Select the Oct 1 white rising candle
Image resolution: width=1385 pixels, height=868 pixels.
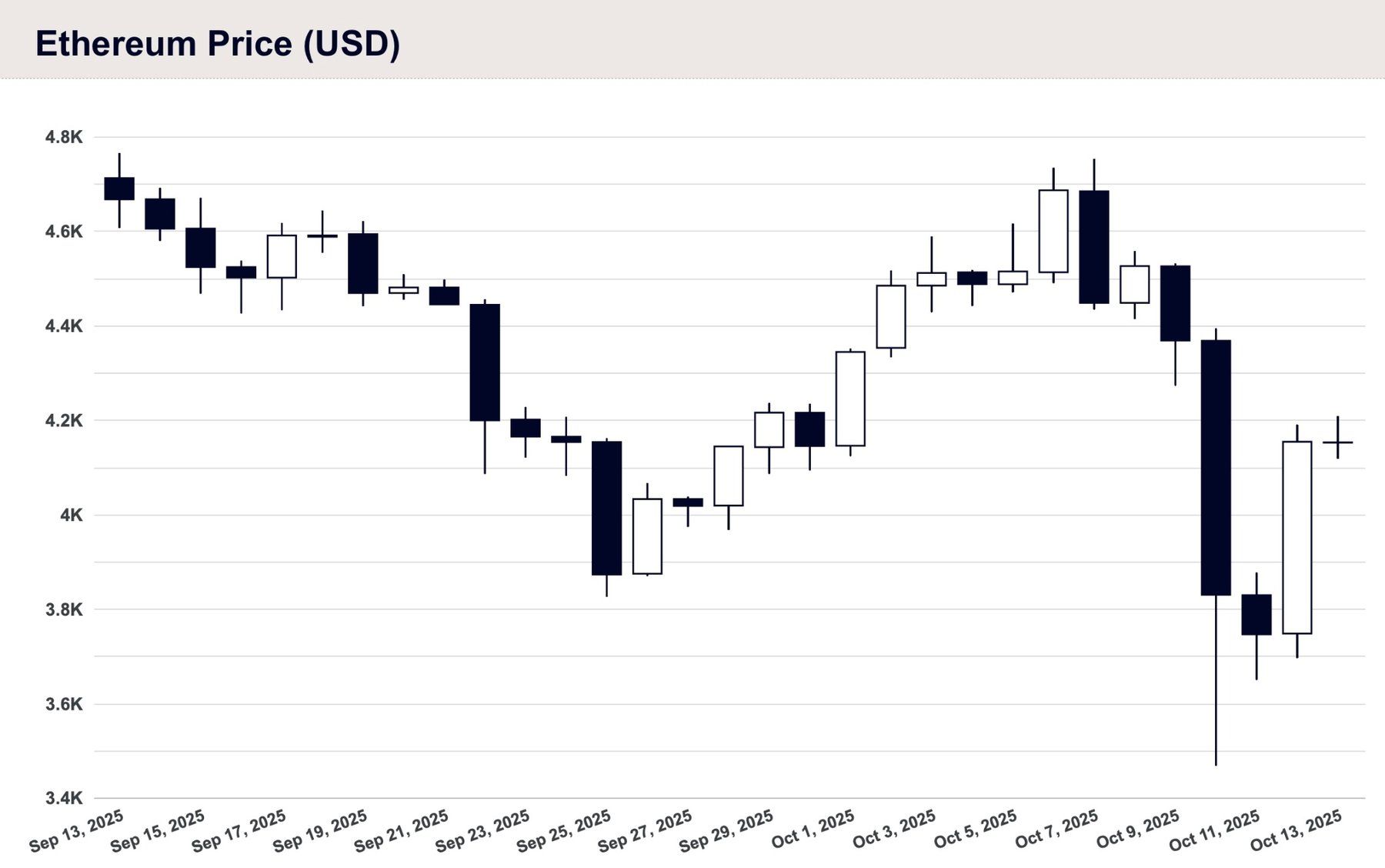pos(850,399)
